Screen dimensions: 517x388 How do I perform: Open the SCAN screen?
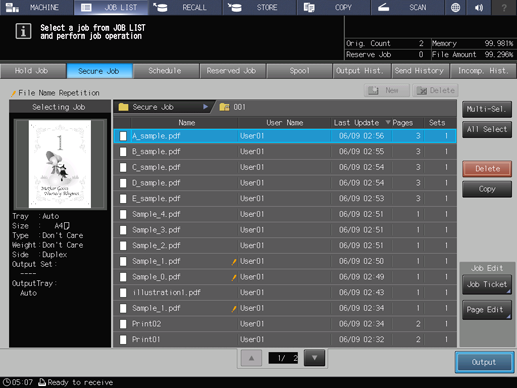(408, 7)
